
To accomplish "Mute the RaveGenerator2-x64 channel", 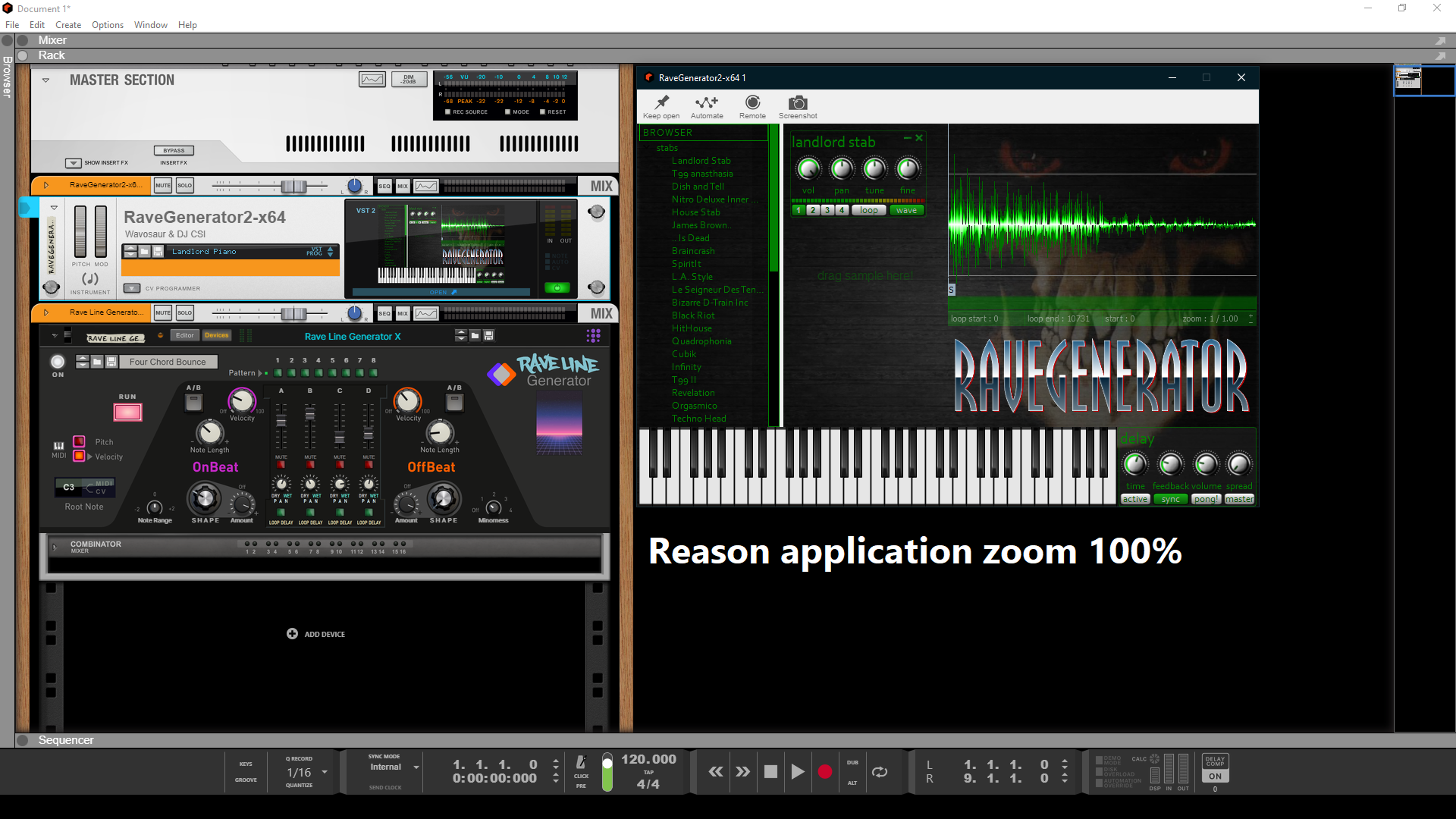I will (163, 185).
